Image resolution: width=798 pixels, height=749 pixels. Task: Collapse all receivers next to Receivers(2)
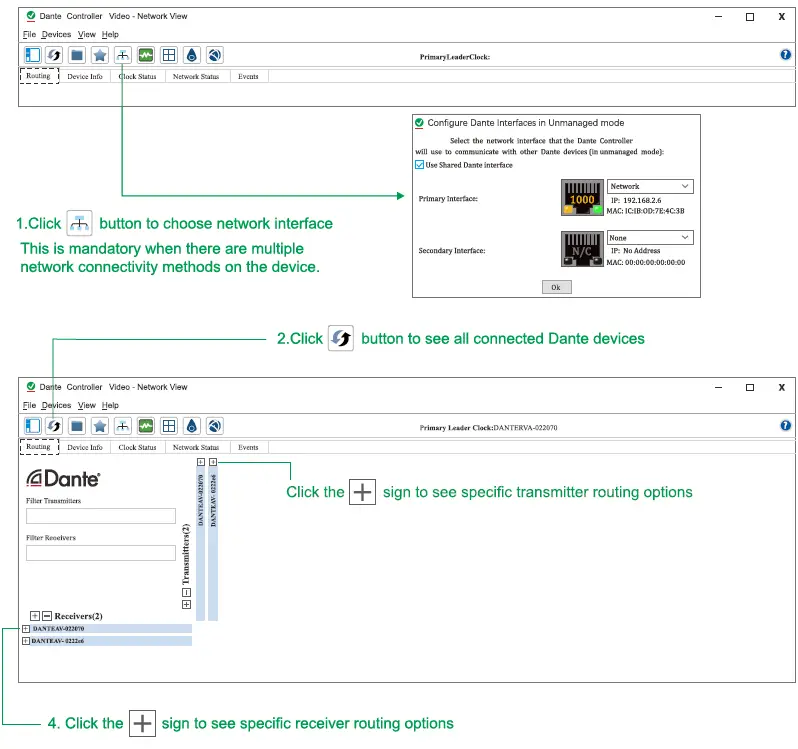coord(47,616)
